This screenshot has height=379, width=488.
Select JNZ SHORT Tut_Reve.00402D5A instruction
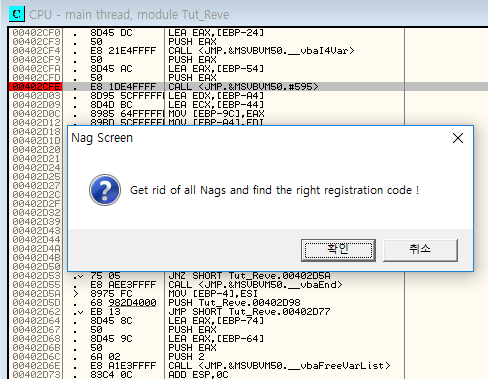249,276
